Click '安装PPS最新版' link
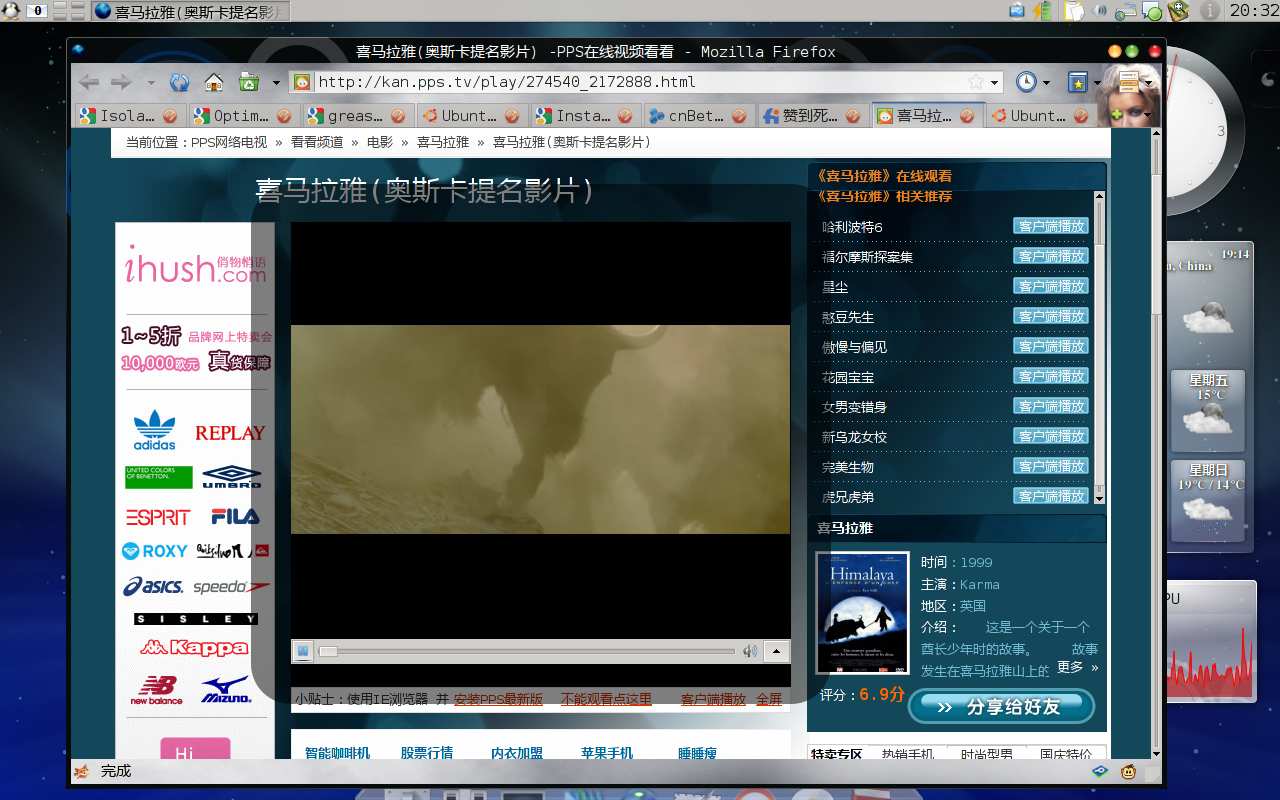1280x800 pixels. [498, 699]
